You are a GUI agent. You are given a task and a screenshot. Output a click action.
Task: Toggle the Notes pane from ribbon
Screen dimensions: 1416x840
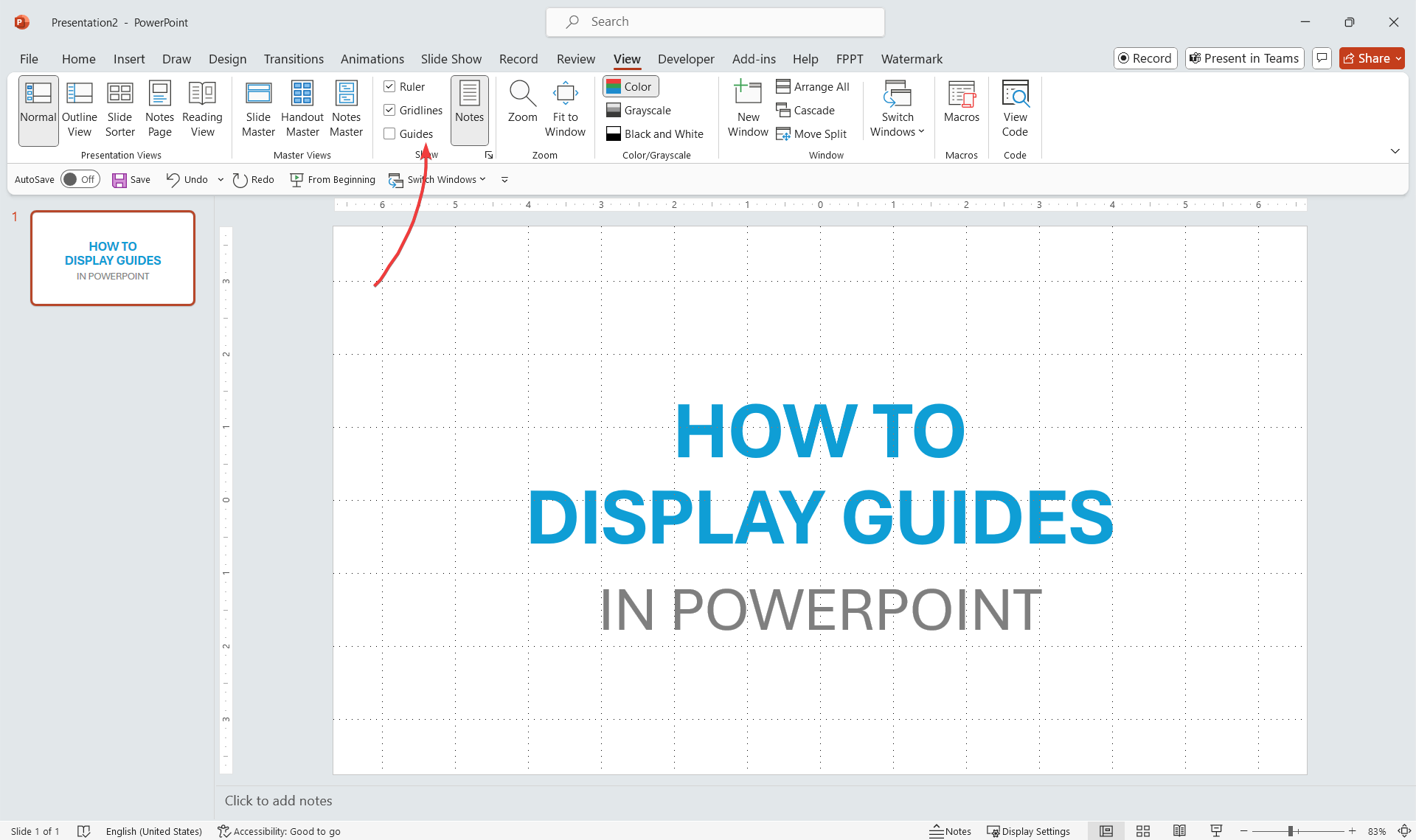point(469,110)
